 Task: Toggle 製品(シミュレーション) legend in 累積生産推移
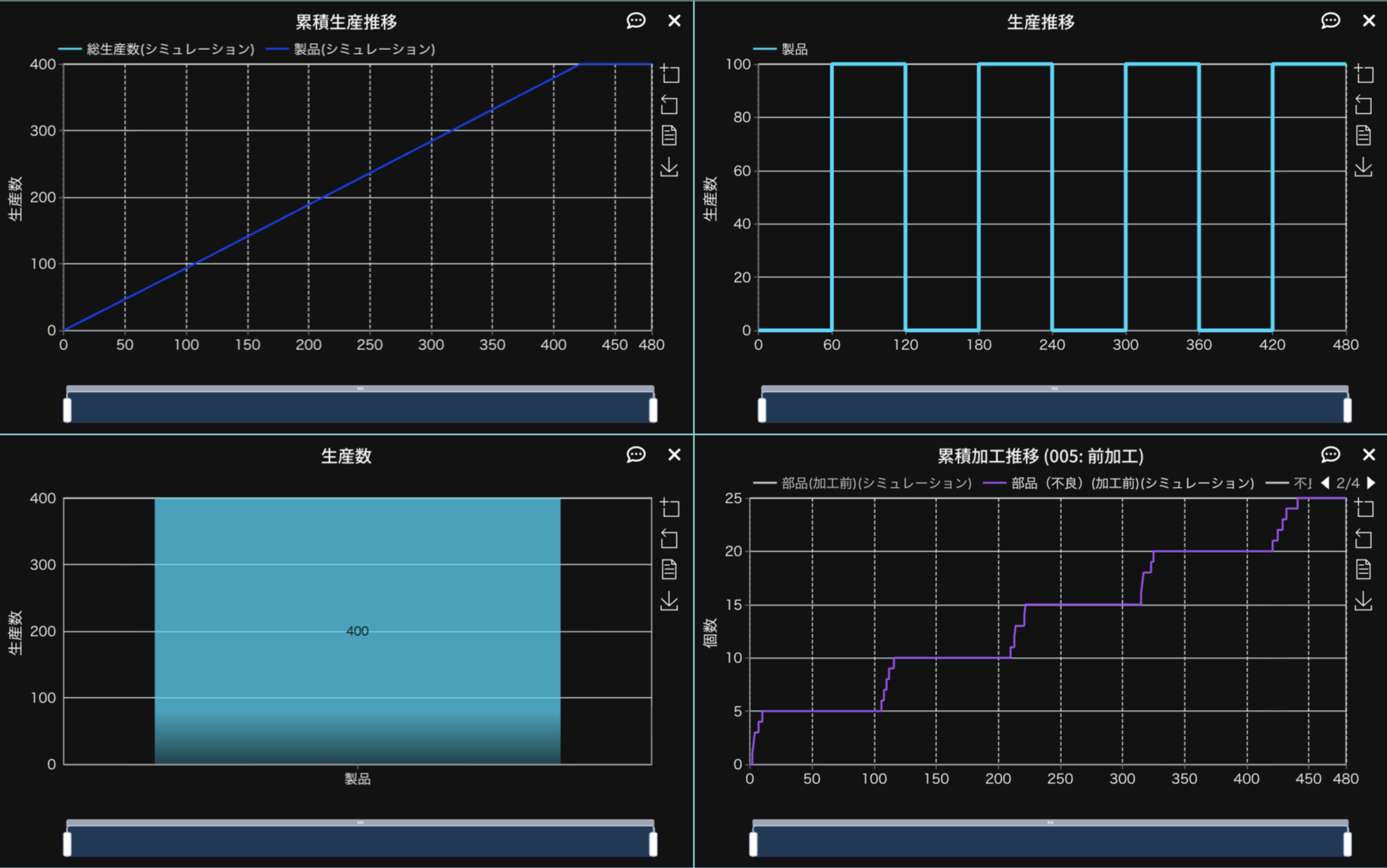[x=352, y=49]
